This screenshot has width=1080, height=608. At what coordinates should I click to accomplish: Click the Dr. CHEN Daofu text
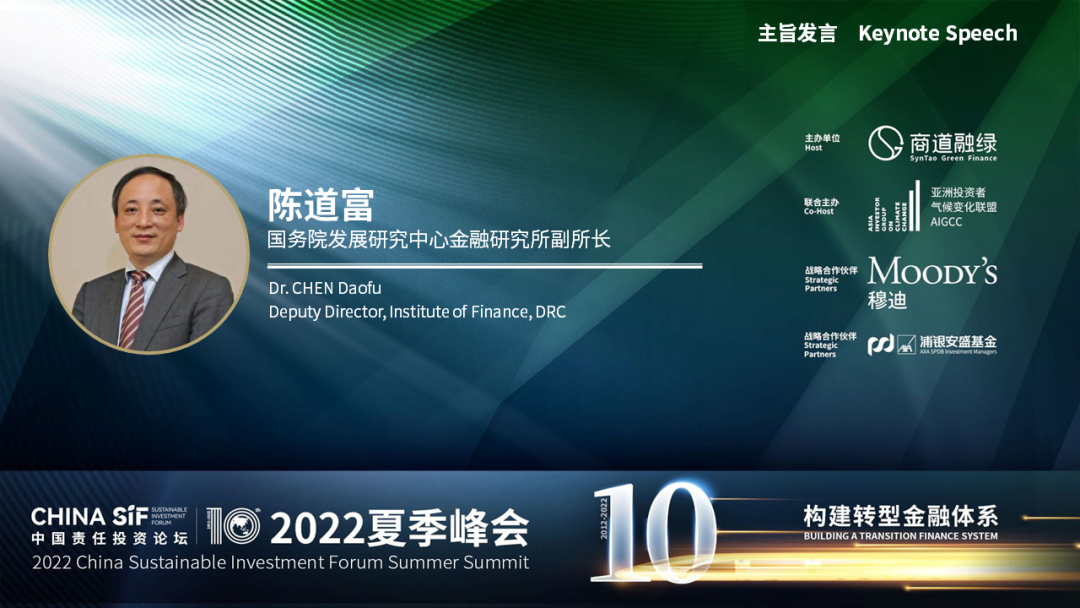324,288
